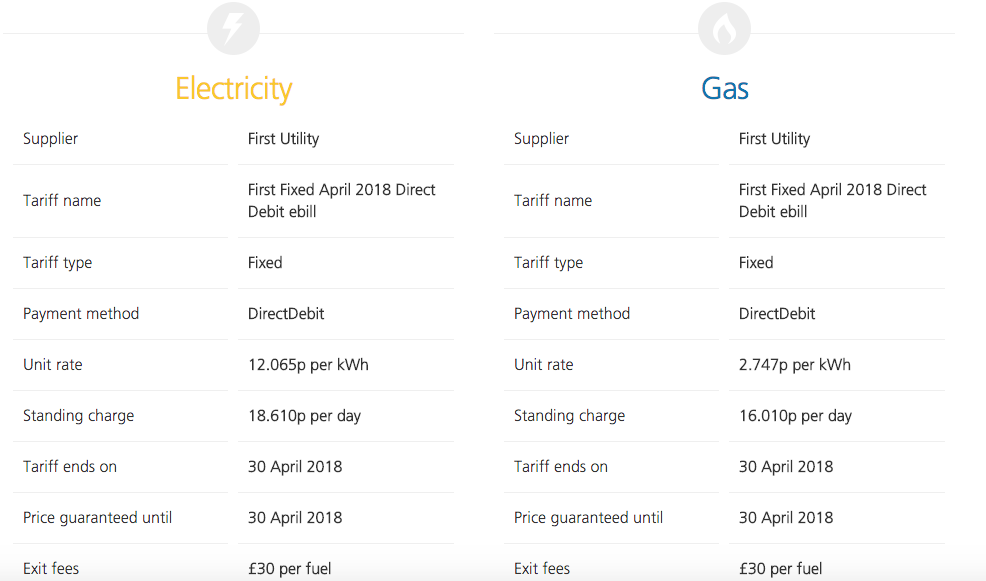Click First Utility under Gas supplier
986x581 pixels.
(x=774, y=138)
